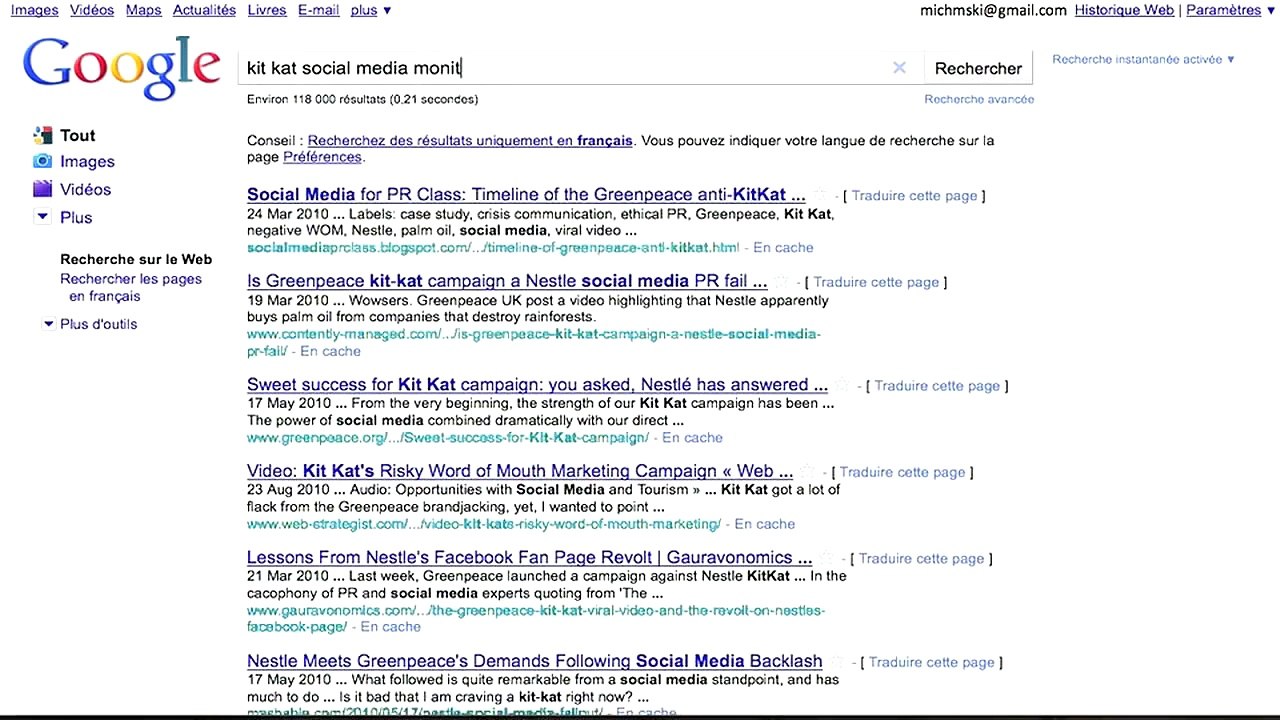The width and height of the screenshot is (1280, 720).
Task: Star the 'Is Greenpeace kit-kat campaign' result
Action: pos(783,282)
